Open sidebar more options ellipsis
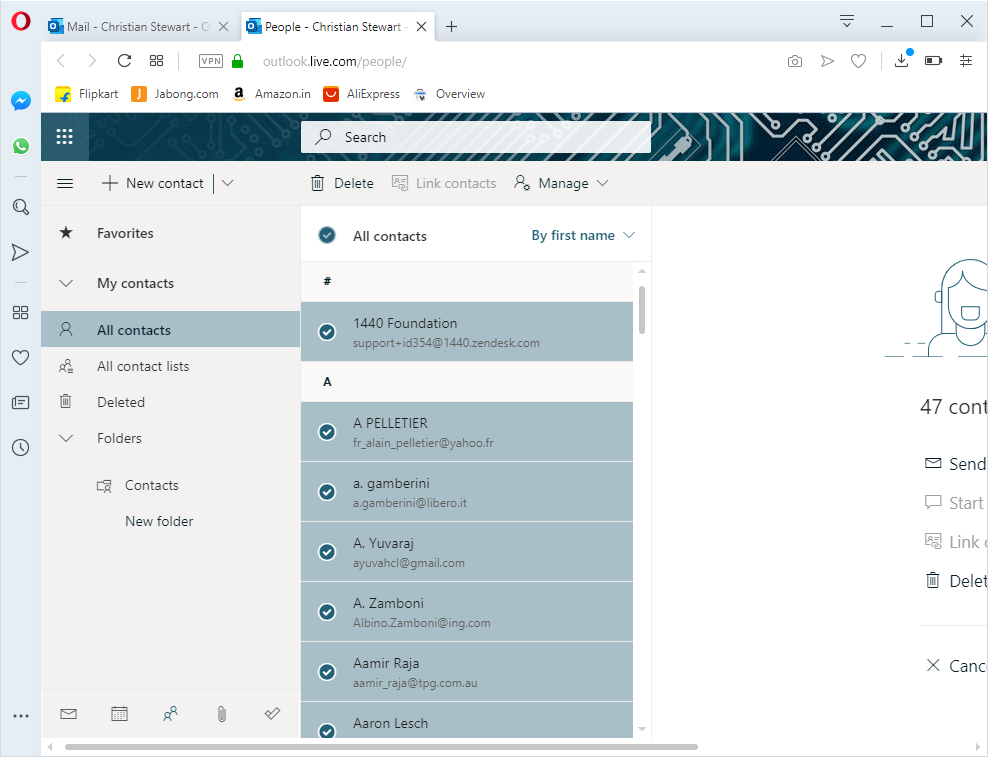Image resolution: width=988 pixels, height=757 pixels. (x=21, y=716)
